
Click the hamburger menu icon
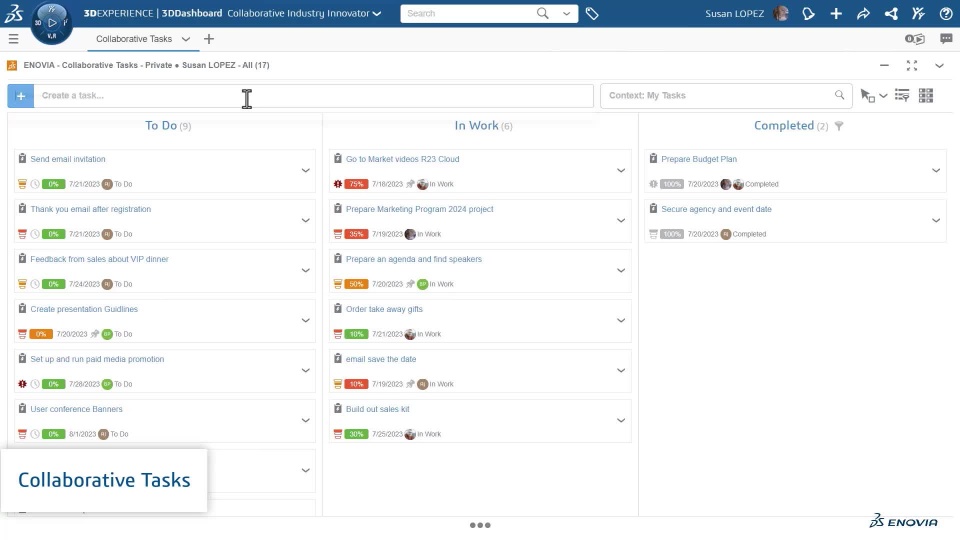13,39
